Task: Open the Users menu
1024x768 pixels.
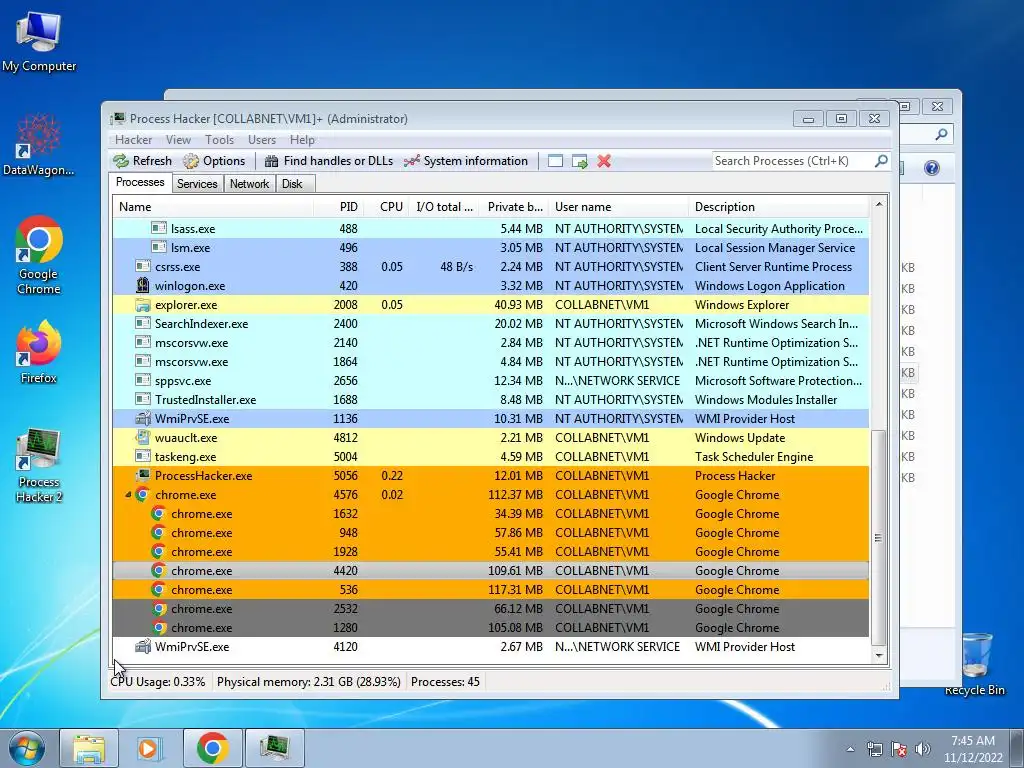Action: pyautogui.click(x=262, y=140)
